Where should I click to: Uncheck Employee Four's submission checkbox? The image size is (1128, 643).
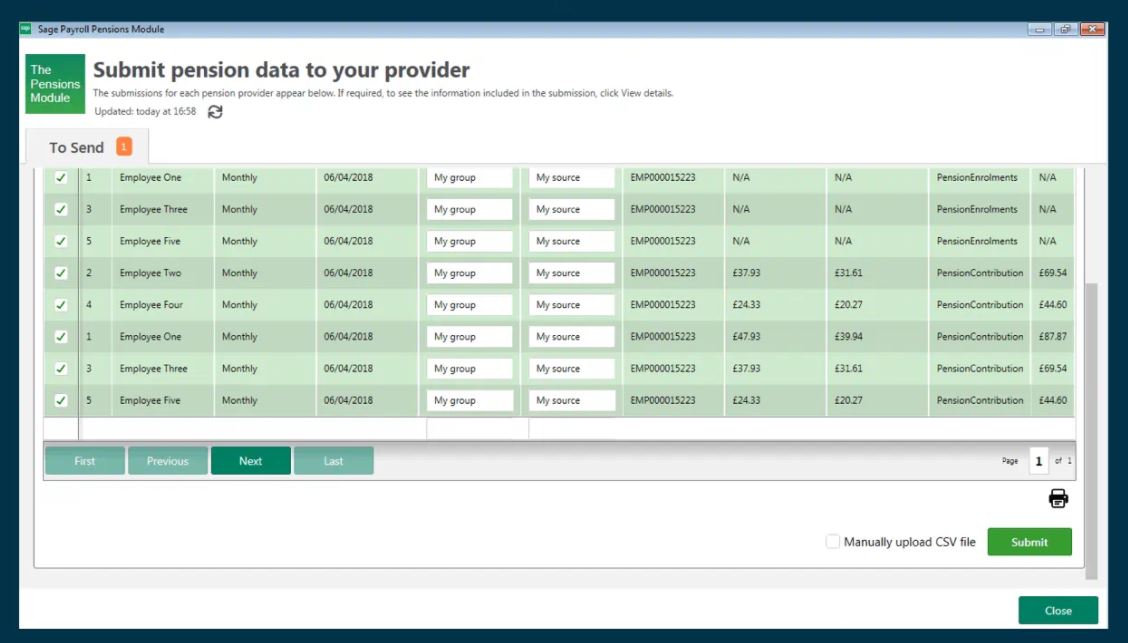pyautogui.click(x=60, y=304)
